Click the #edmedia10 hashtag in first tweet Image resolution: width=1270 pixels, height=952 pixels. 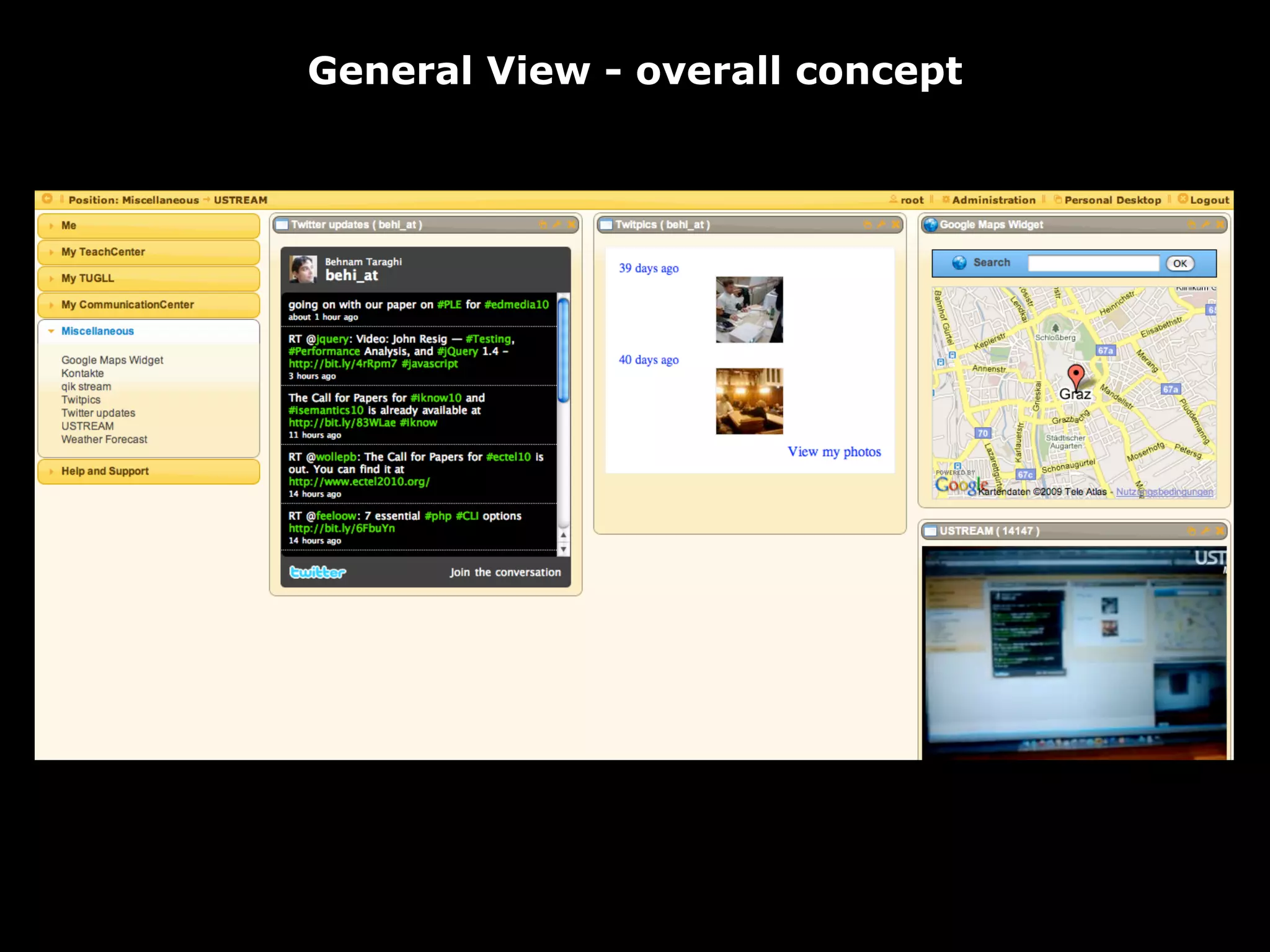(x=517, y=304)
